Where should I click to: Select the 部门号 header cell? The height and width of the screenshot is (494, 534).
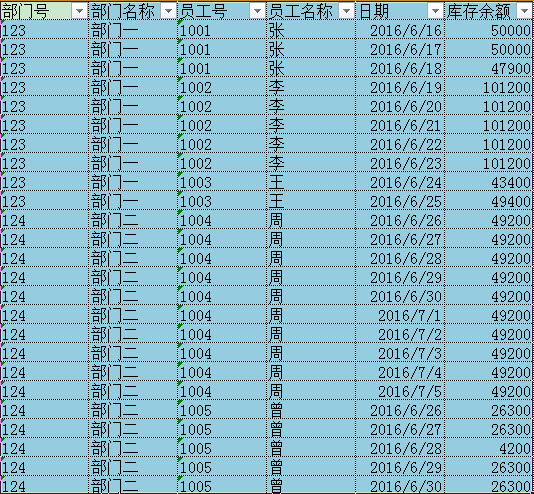[44, 11]
